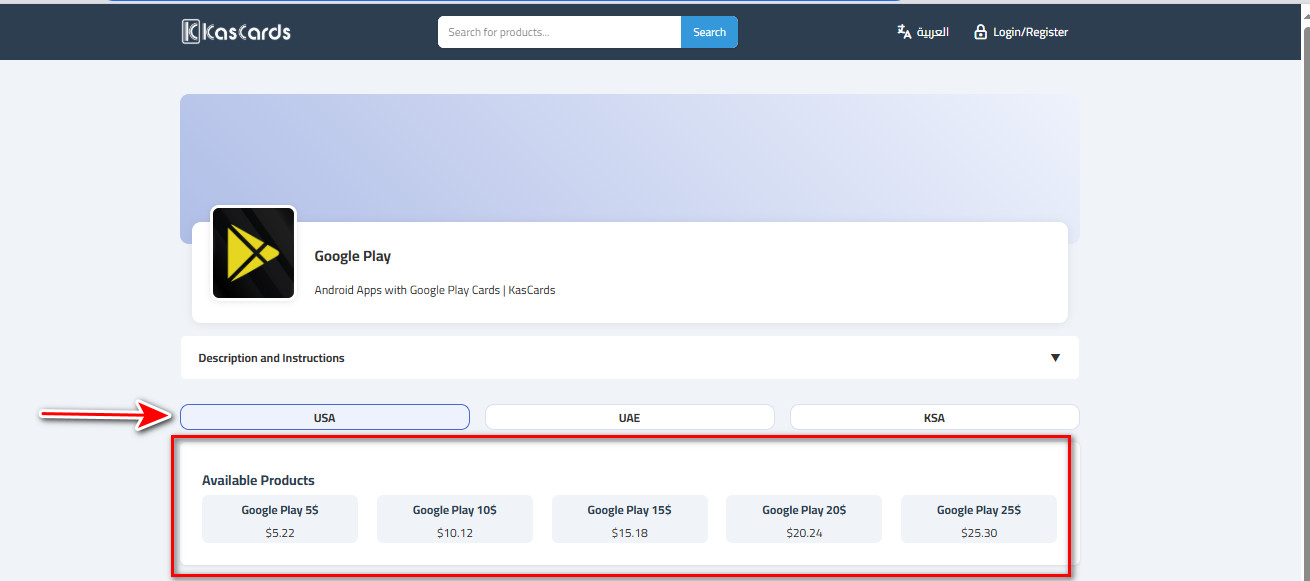Choose the Google Play 5$ product card
The width and height of the screenshot is (1310, 581).
280,519
